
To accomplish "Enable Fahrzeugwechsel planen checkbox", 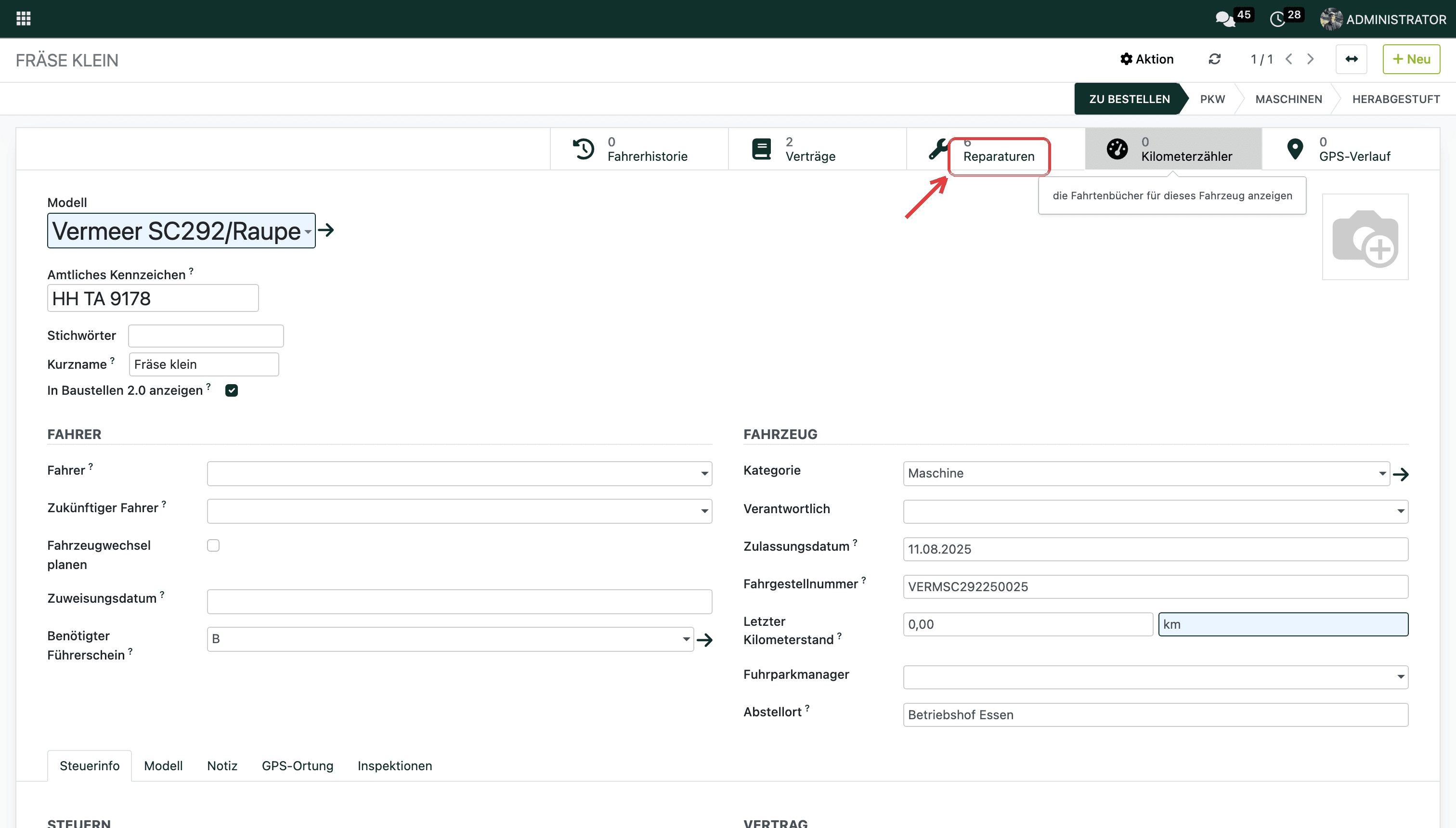I will tap(213, 545).
